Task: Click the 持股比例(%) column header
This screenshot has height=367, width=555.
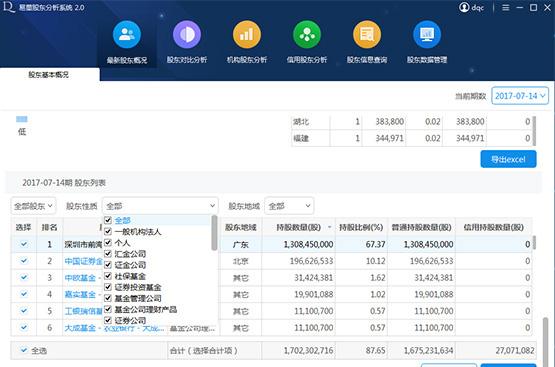Action: tap(361, 227)
